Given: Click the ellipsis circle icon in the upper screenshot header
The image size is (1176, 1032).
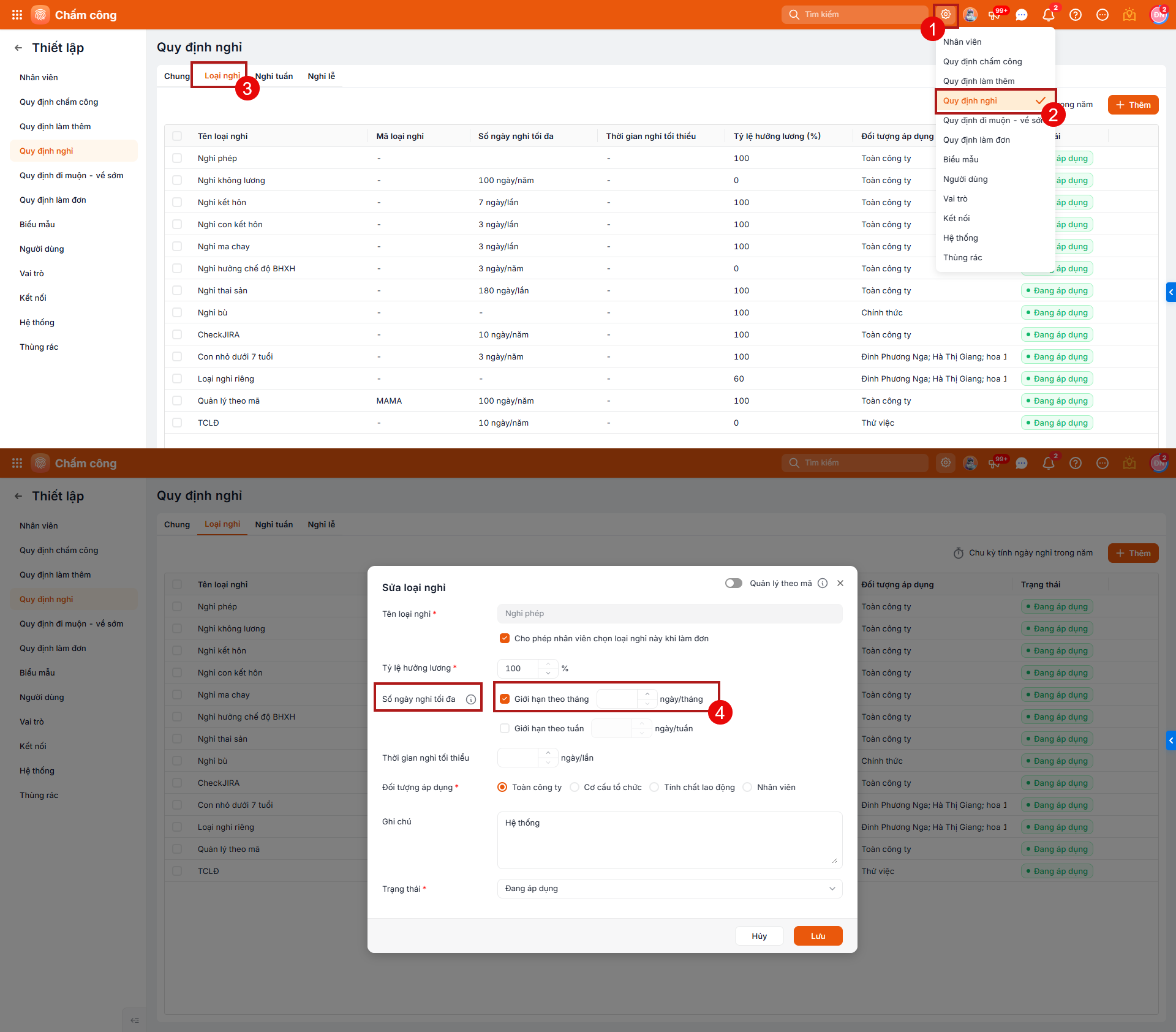Looking at the screenshot, I should point(1102,15).
